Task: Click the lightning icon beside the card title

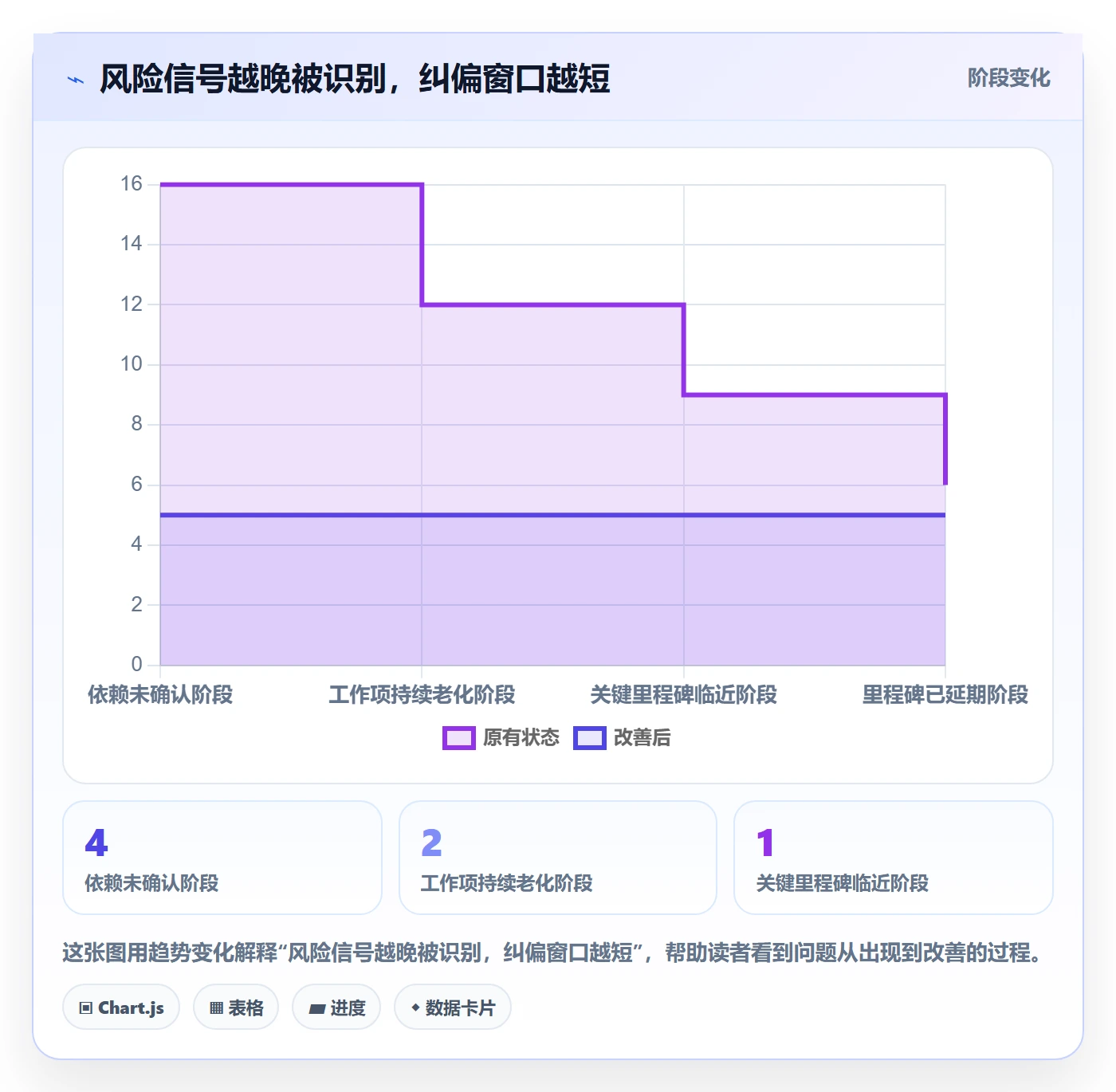Action: (76, 80)
